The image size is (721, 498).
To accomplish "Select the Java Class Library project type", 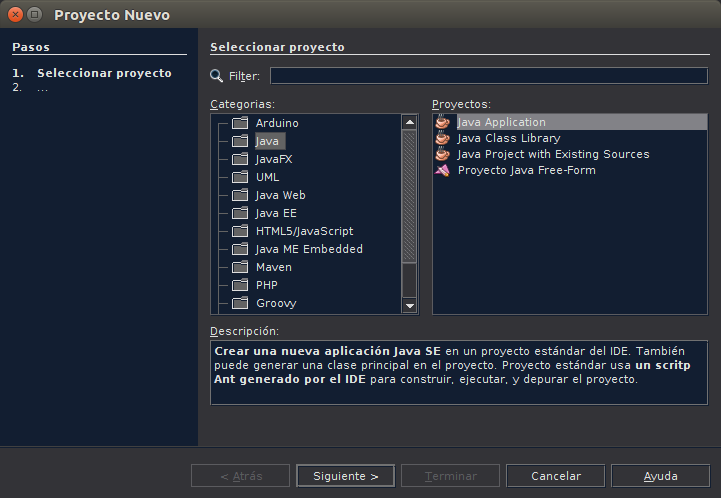I will pos(509,138).
